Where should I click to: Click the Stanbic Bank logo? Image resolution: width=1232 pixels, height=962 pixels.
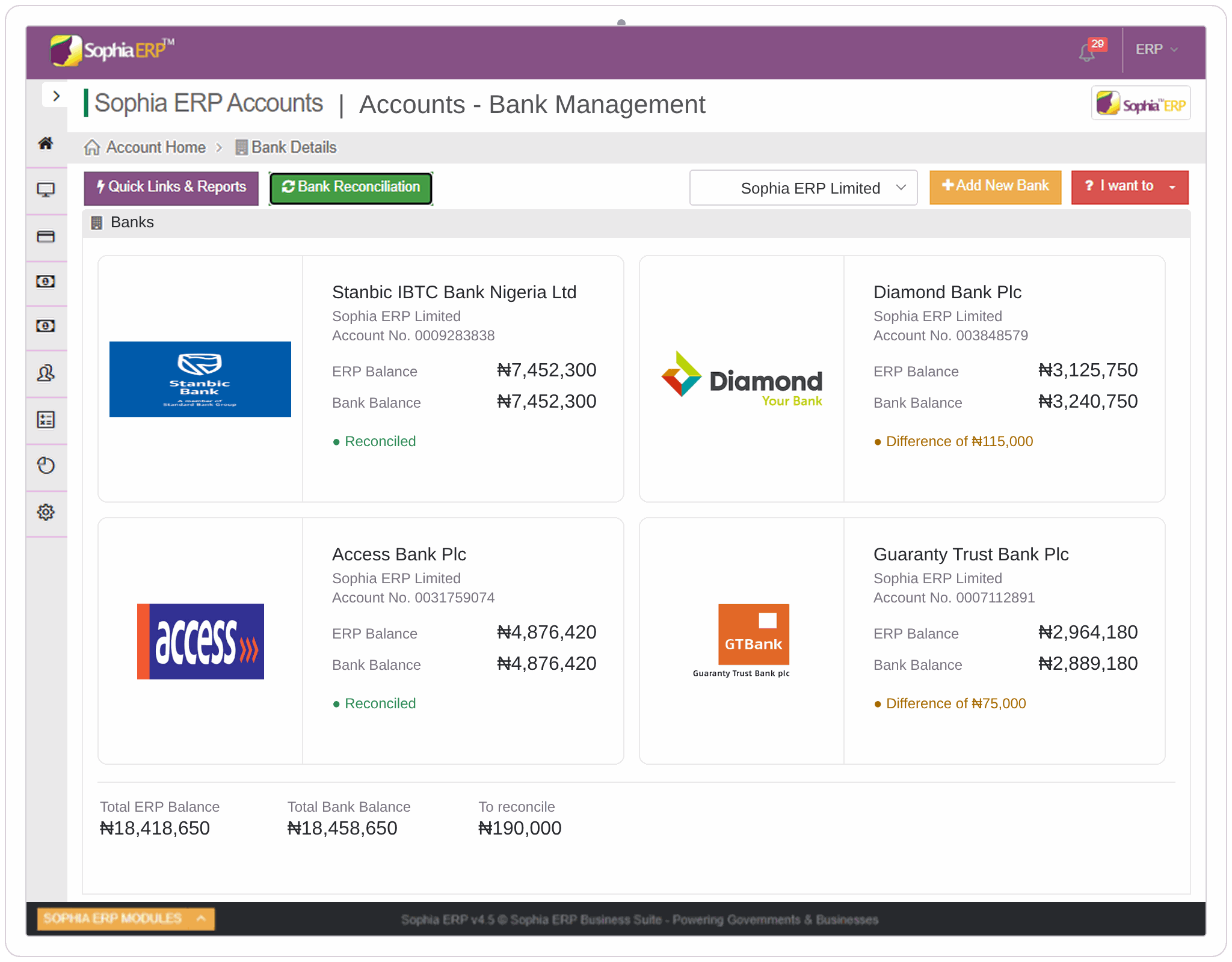pos(200,379)
